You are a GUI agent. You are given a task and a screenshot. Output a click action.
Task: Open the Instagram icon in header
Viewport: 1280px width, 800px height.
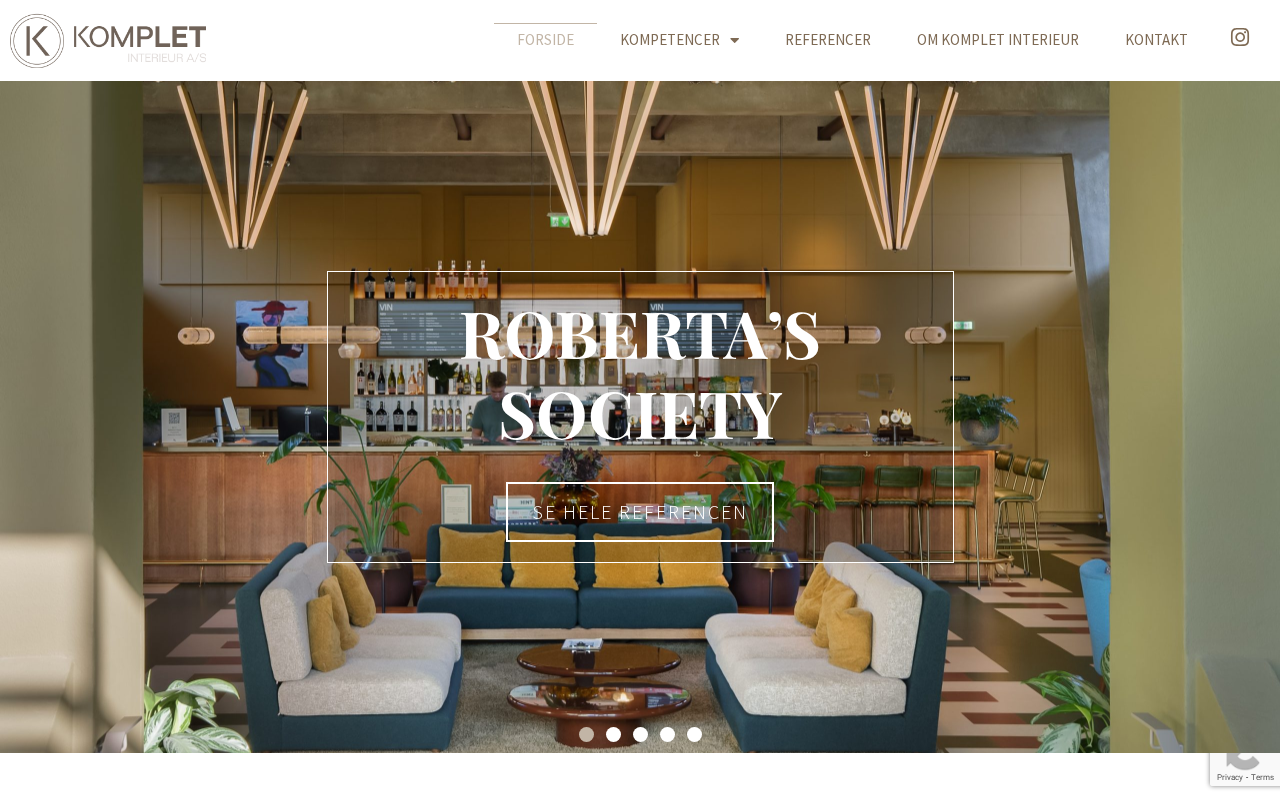1239,37
